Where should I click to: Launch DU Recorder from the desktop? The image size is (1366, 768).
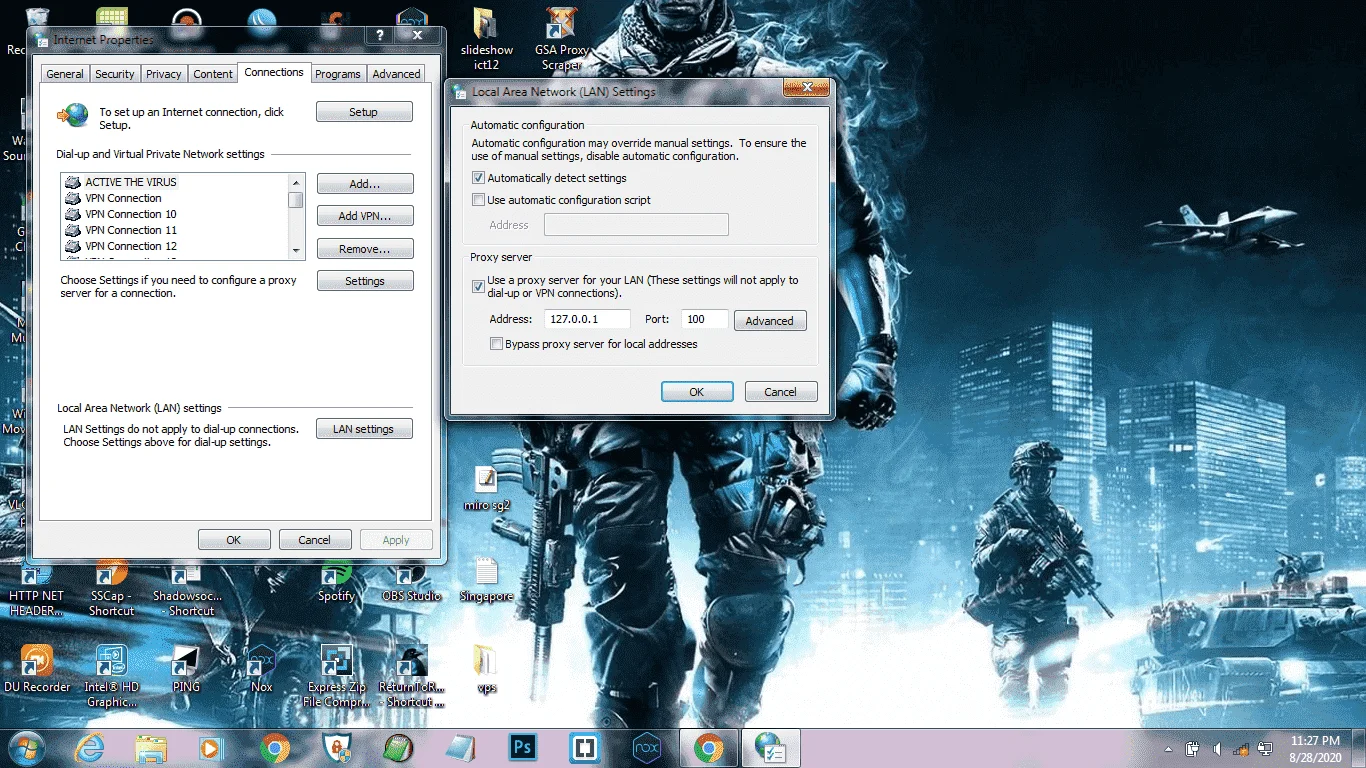pyautogui.click(x=37, y=670)
